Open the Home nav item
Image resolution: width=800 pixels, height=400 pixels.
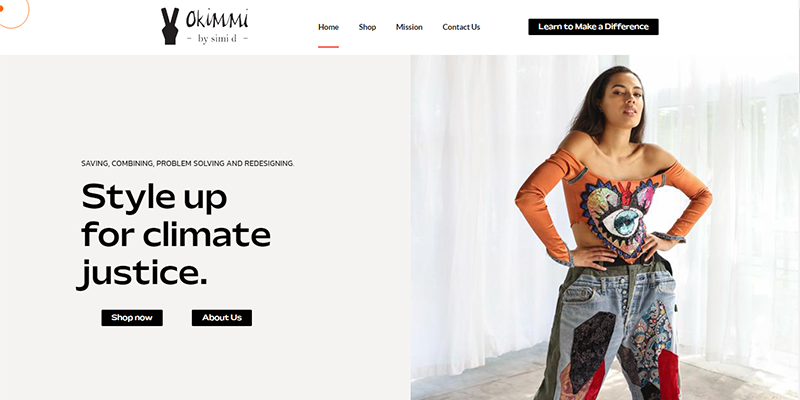click(x=328, y=27)
